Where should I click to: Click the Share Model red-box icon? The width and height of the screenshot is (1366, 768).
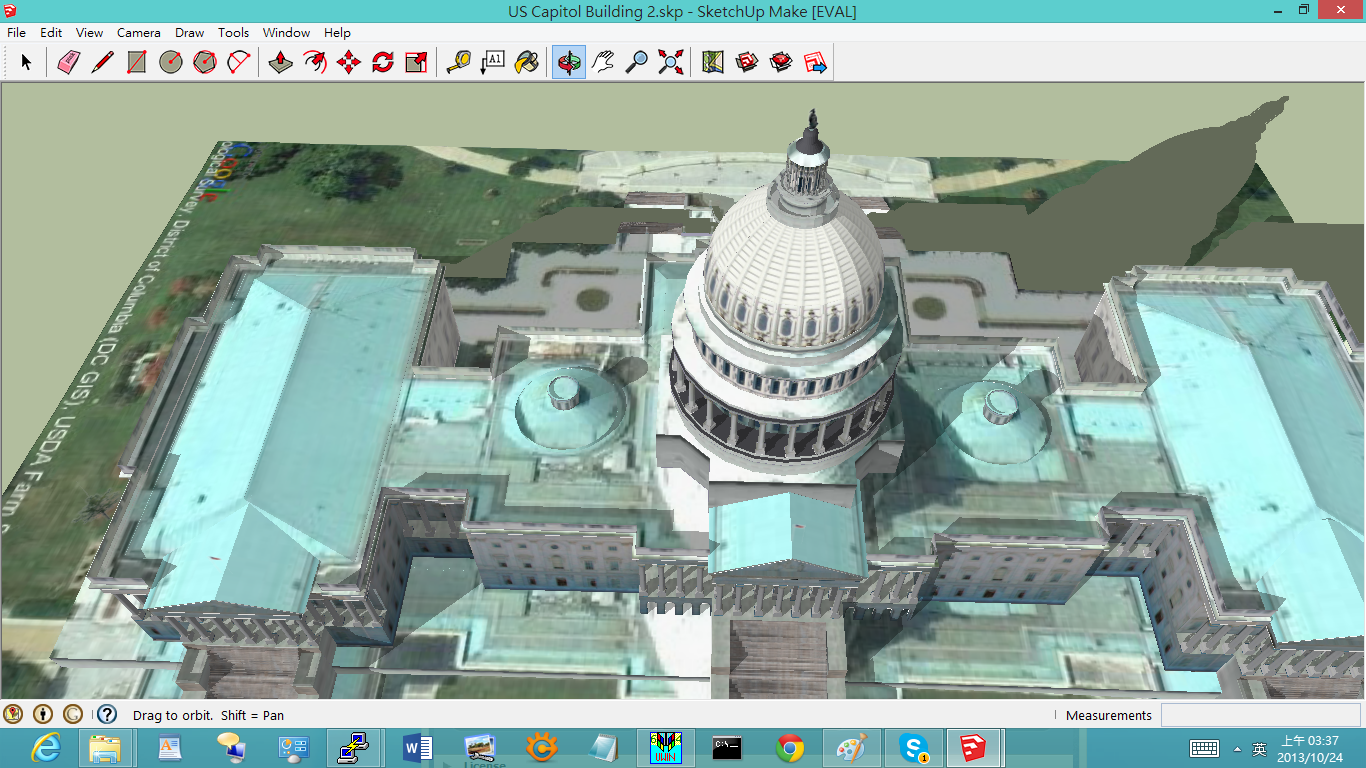(781, 62)
